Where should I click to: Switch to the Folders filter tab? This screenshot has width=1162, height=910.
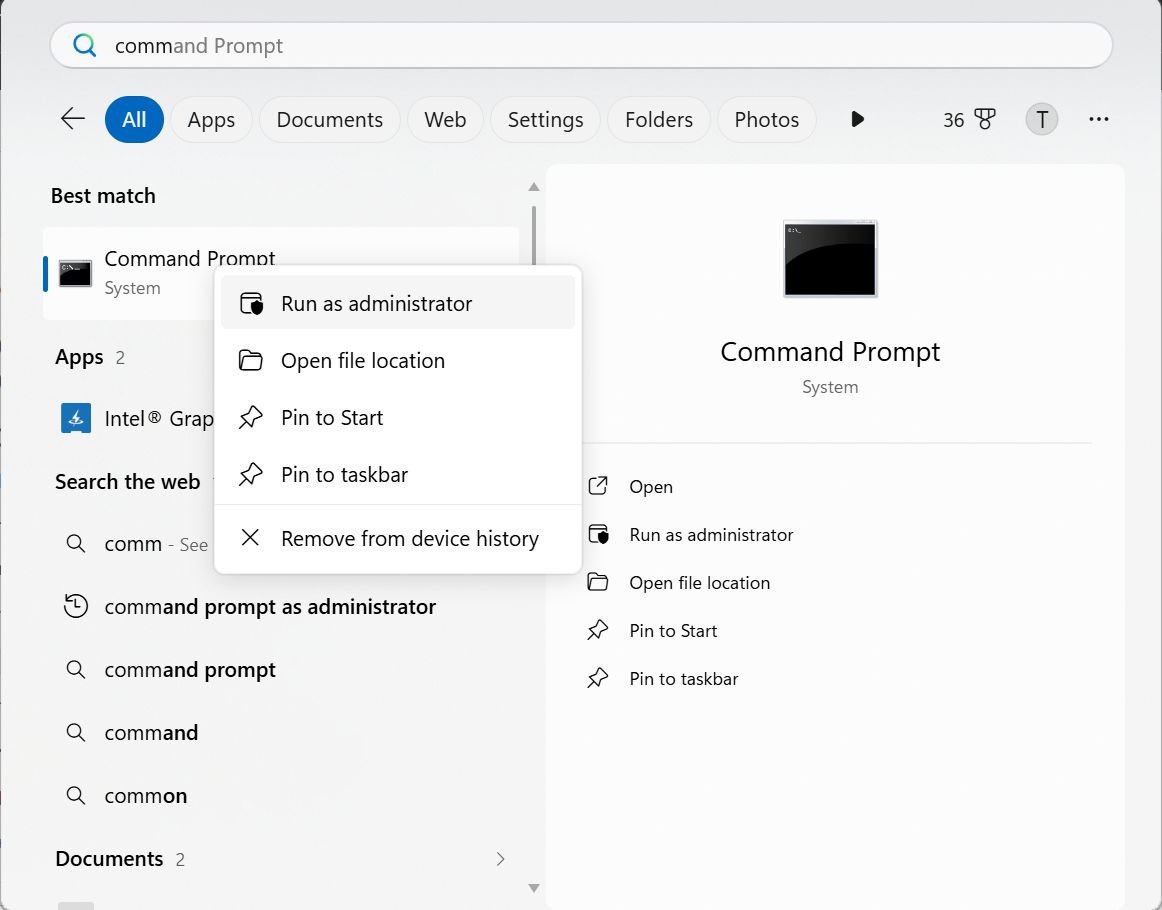659,119
